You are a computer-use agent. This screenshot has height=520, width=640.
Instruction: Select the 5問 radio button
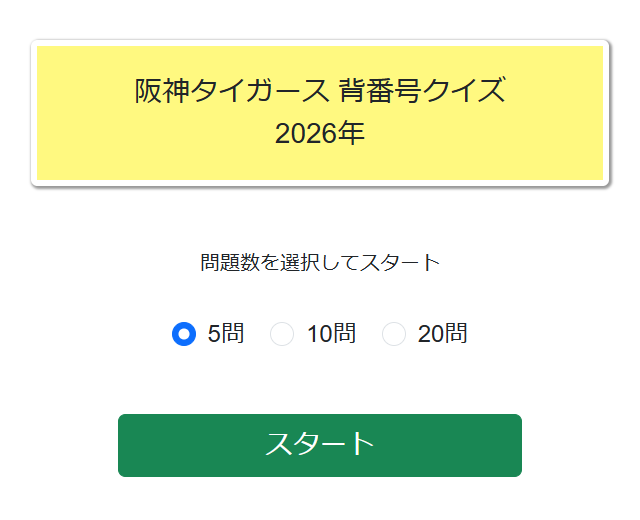coord(183,334)
